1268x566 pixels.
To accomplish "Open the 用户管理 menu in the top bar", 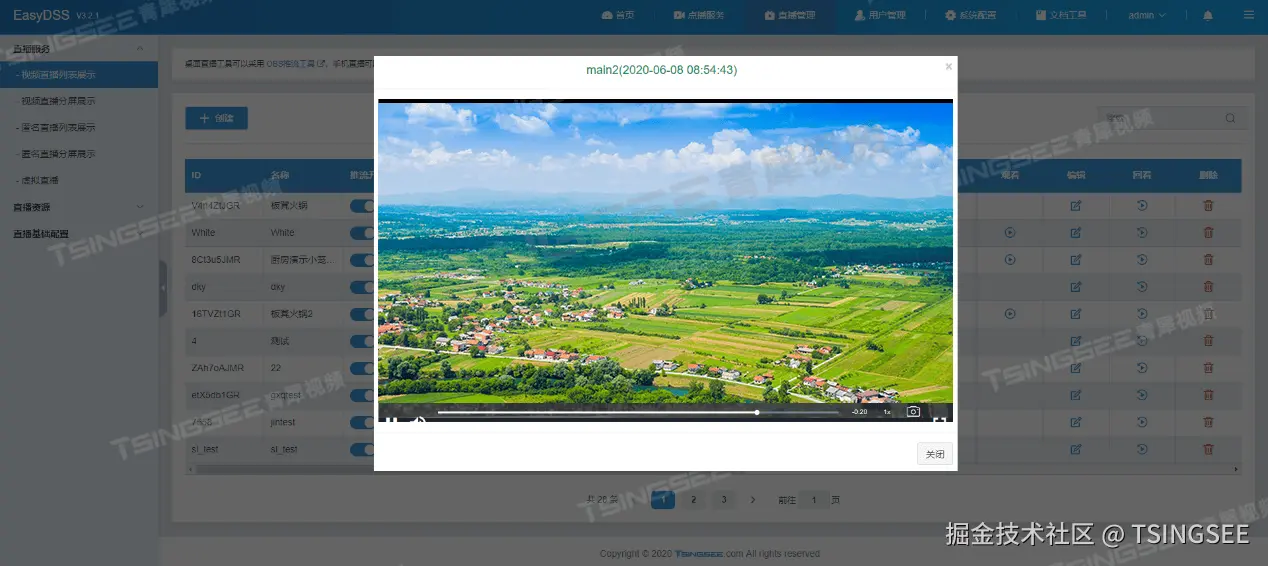I will [x=879, y=15].
